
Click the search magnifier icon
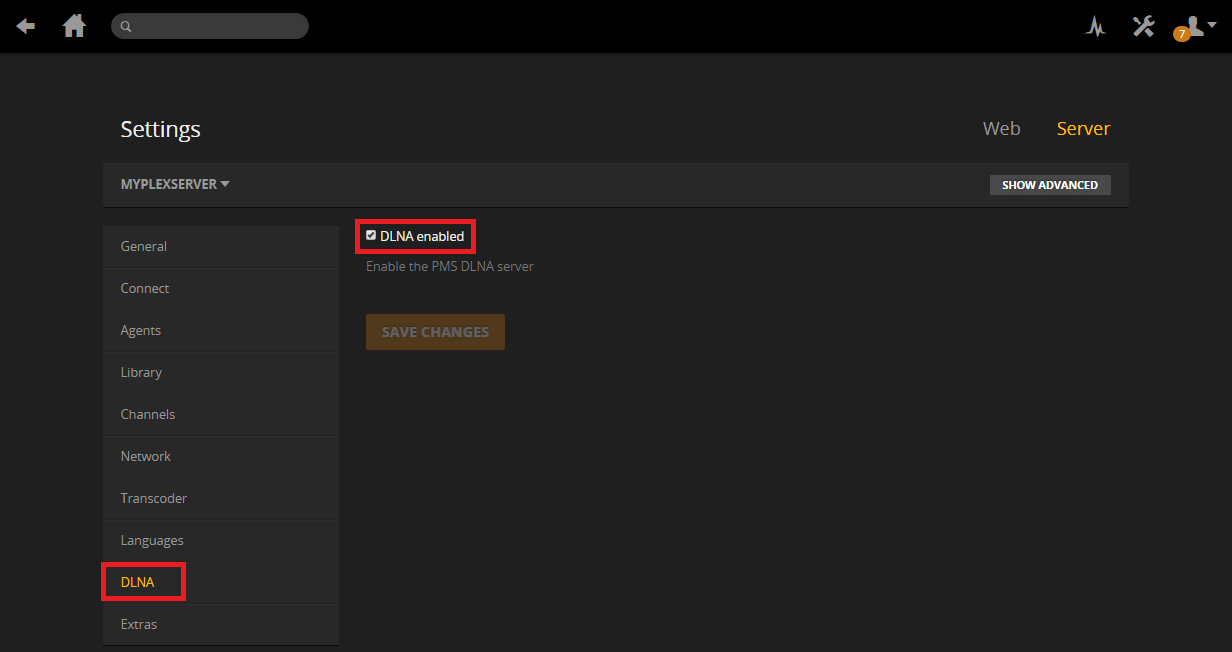point(127,27)
